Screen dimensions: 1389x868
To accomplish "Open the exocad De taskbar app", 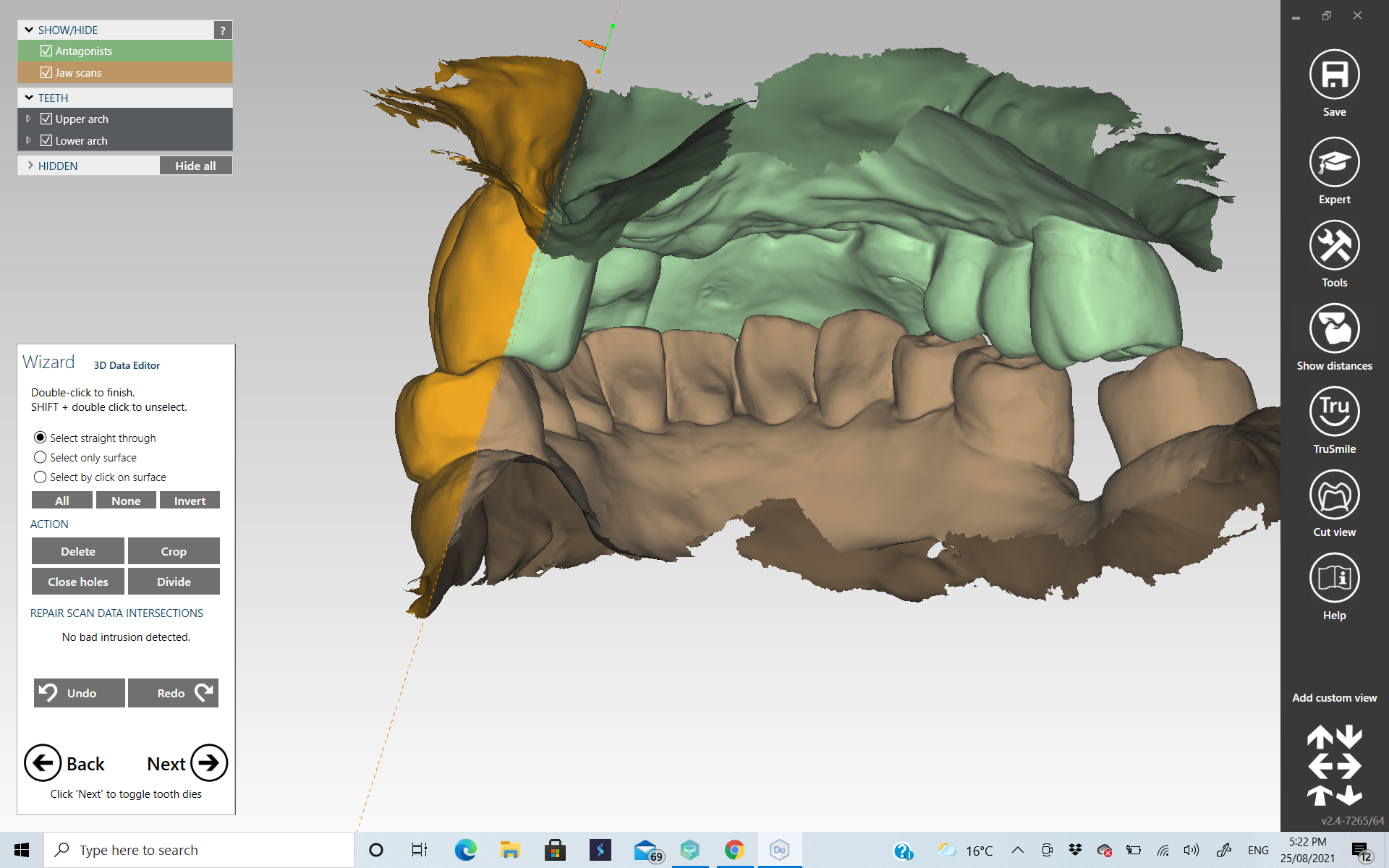I will 779,850.
